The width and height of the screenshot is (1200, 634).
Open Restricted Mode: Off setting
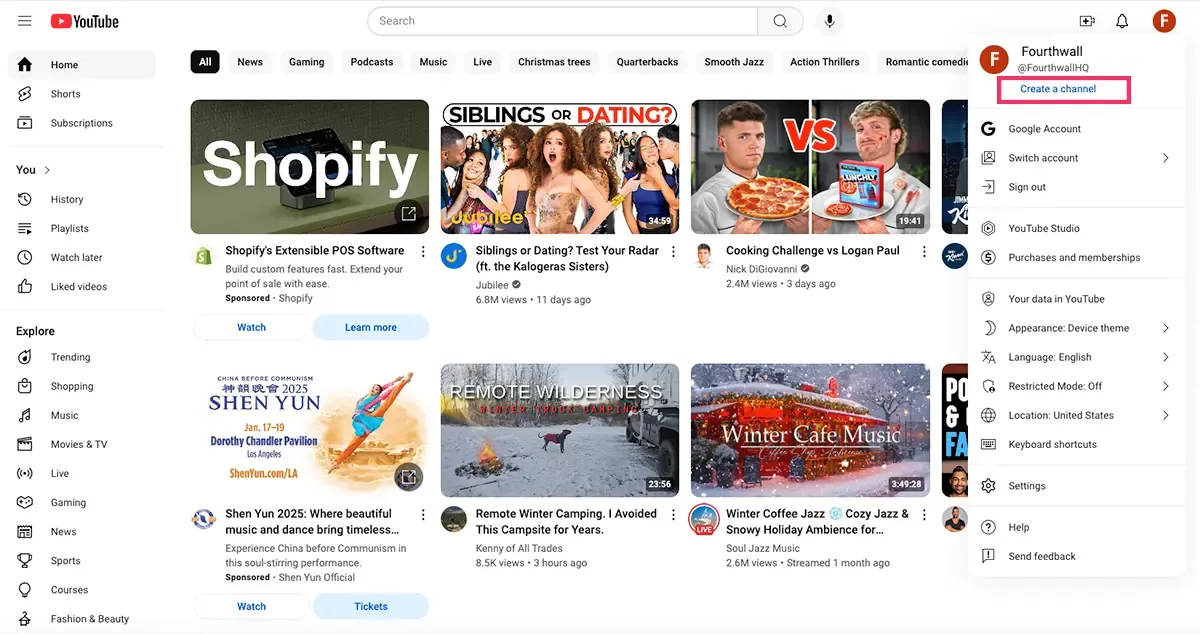[x=1055, y=386]
